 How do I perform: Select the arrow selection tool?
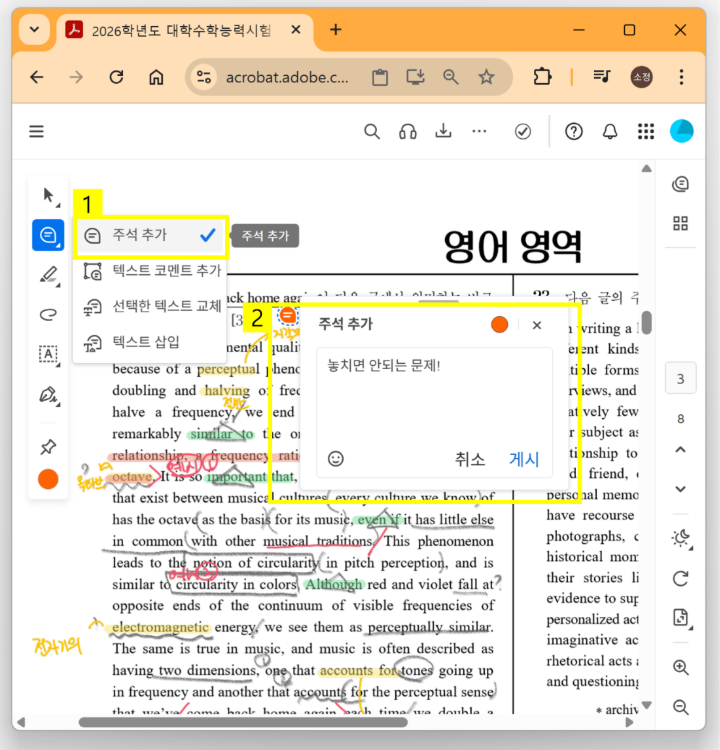coord(48,196)
